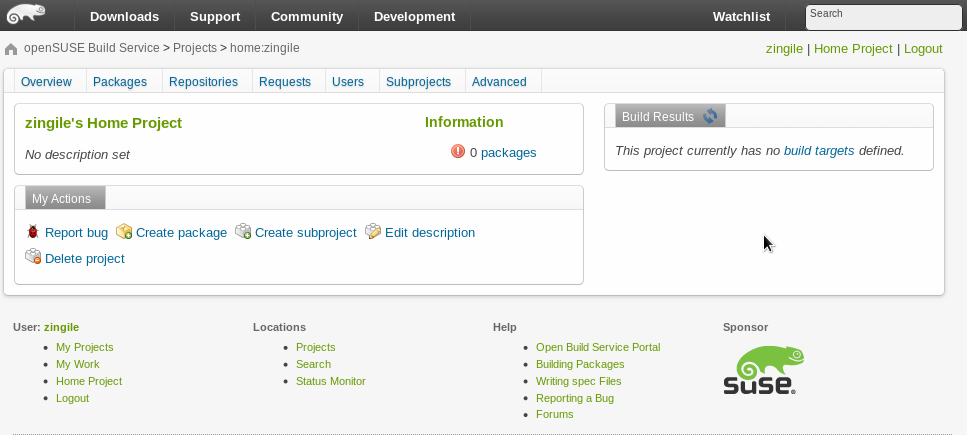Open Projects under Locations
Image resolution: width=967 pixels, height=435 pixels.
pyautogui.click(x=316, y=347)
